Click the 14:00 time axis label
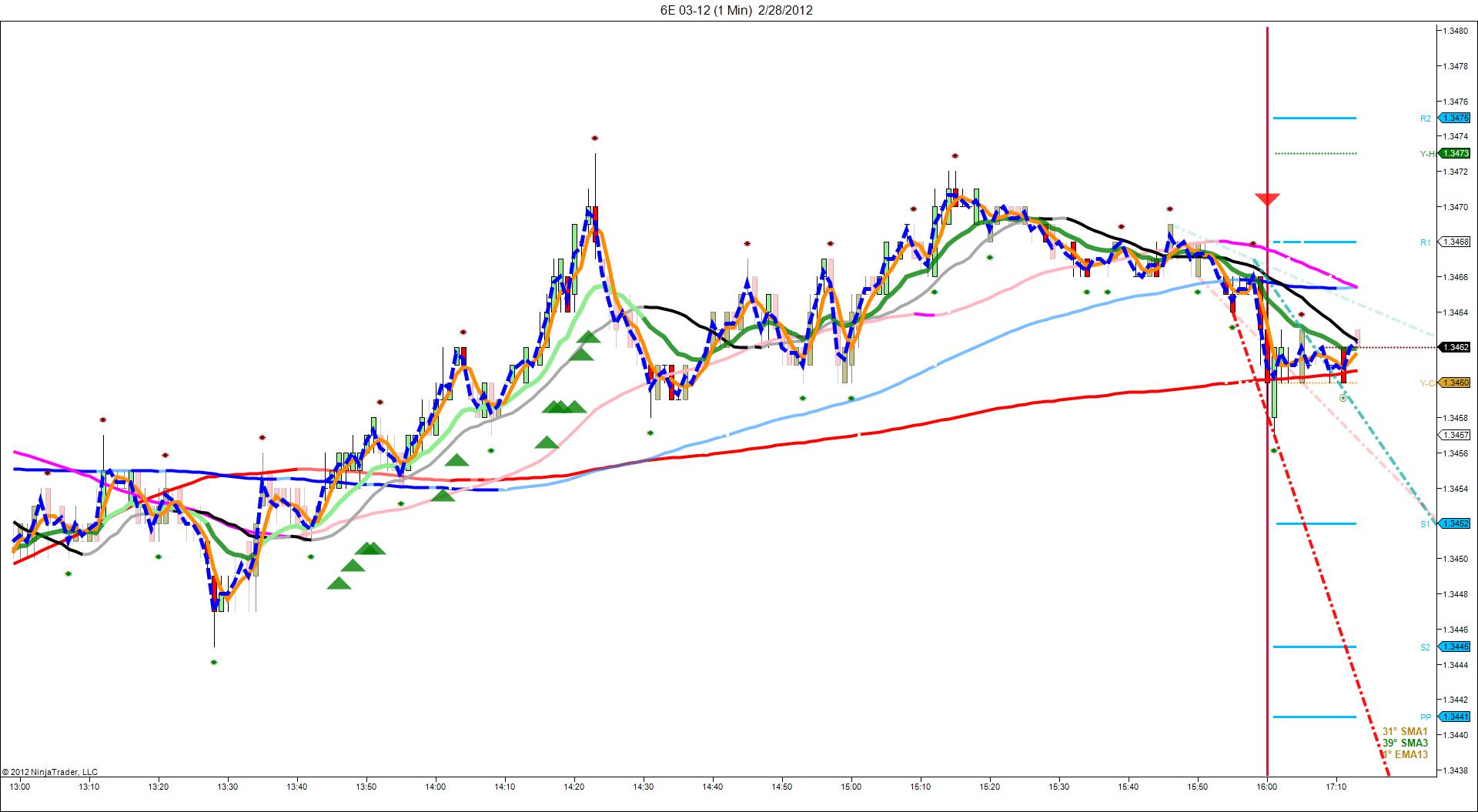The image size is (1478, 812). 436,787
